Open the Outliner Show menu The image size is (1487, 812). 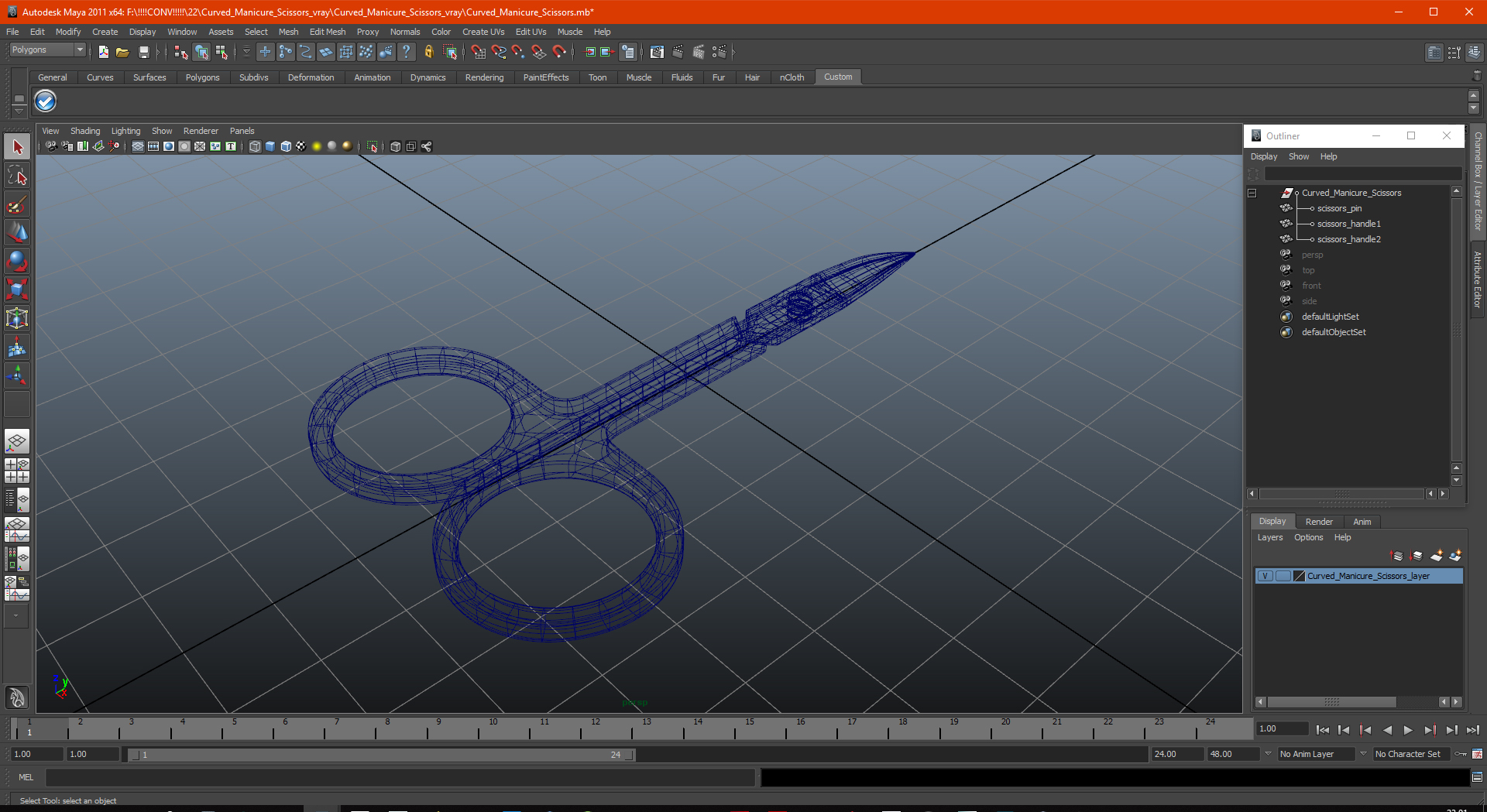[x=1299, y=156]
